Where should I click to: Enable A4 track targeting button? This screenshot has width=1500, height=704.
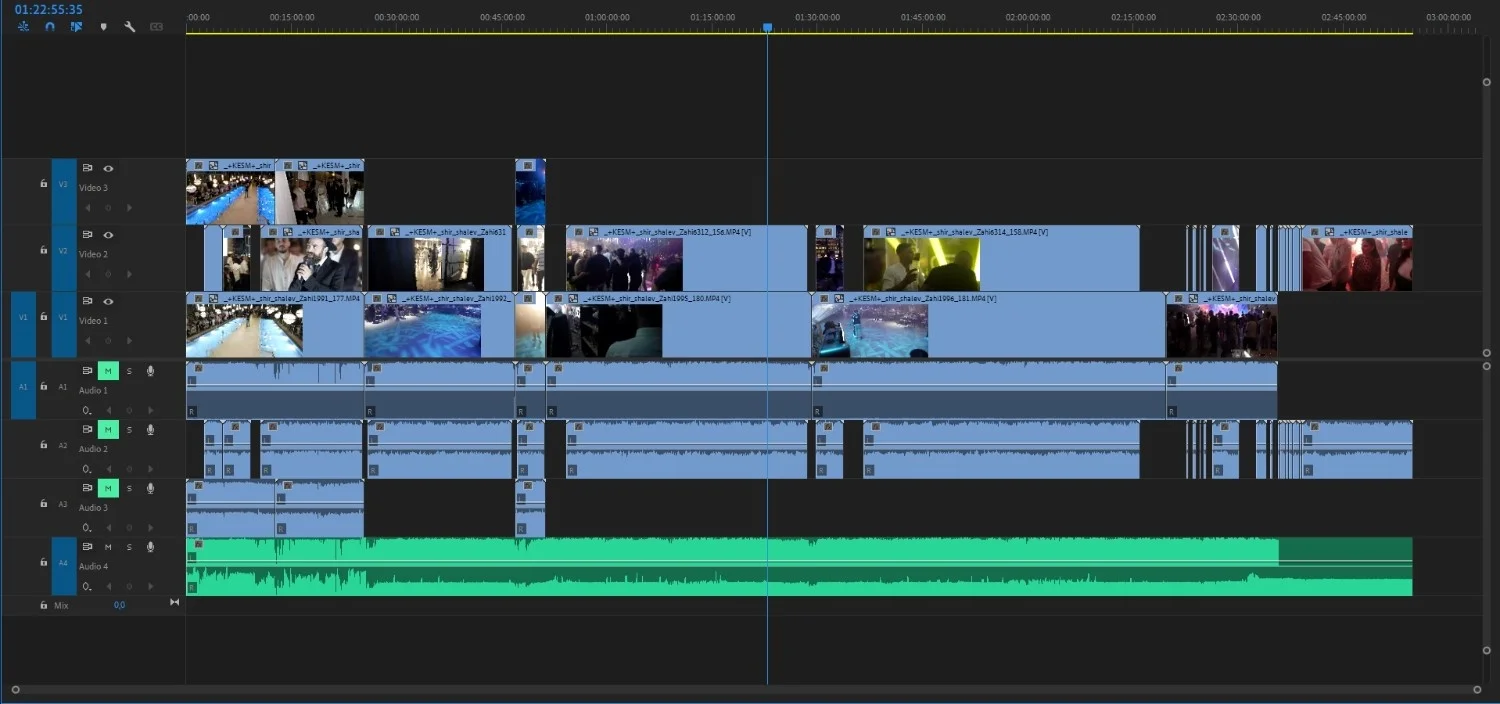point(63,564)
